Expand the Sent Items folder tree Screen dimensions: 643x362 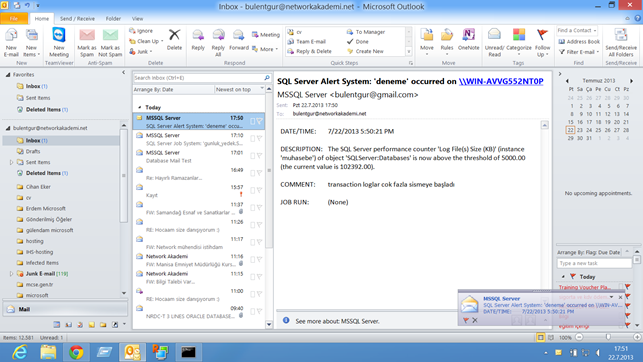click(x=11, y=162)
